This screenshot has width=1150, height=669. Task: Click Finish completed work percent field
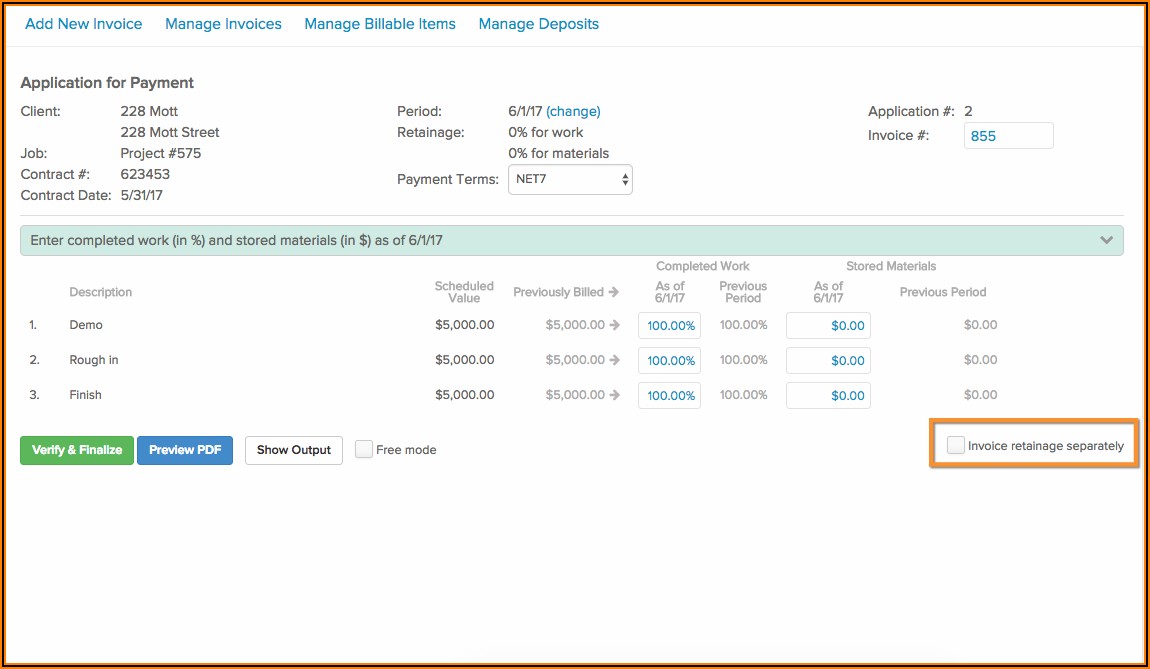pyautogui.click(x=669, y=396)
